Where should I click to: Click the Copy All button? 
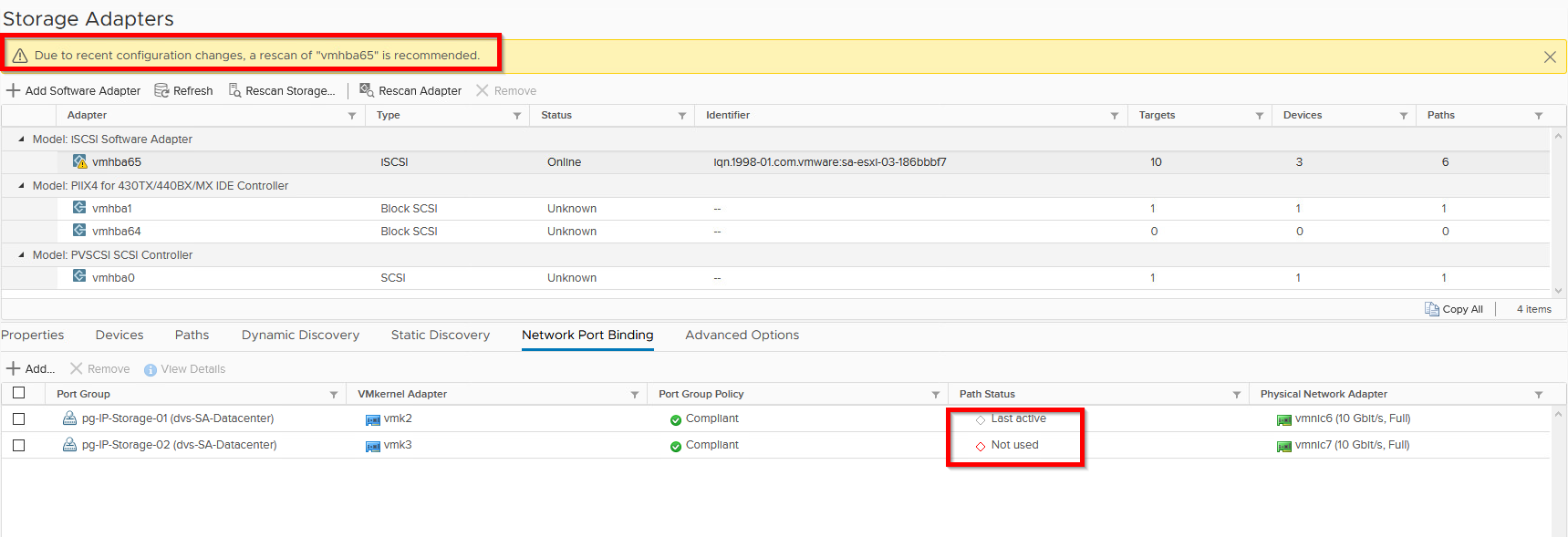(1454, 309)
